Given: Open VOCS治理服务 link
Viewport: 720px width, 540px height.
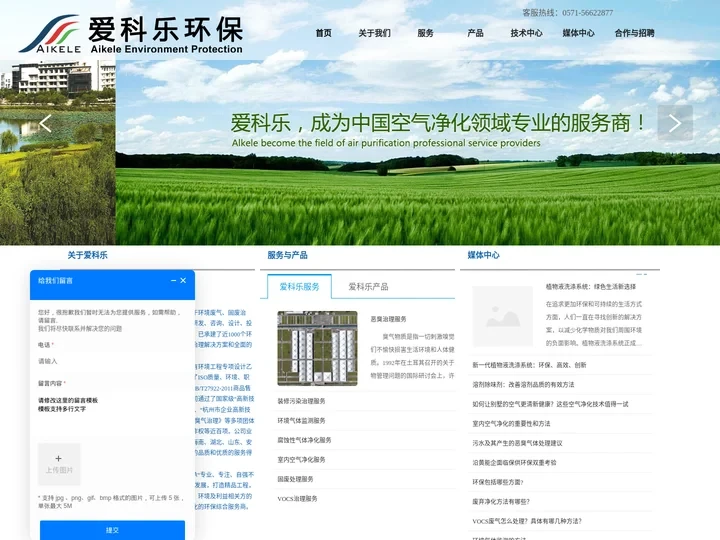Looking at the screenshot, I should 297,499.
